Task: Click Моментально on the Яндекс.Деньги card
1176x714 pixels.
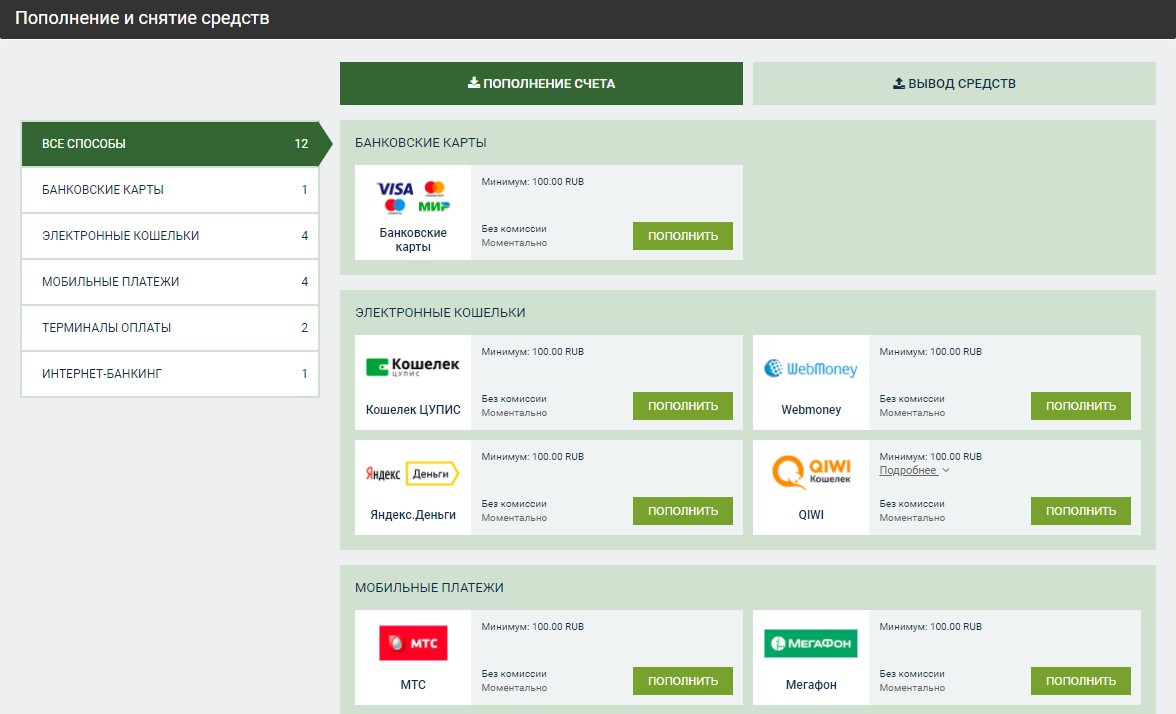Action: (x=514, y=518)
